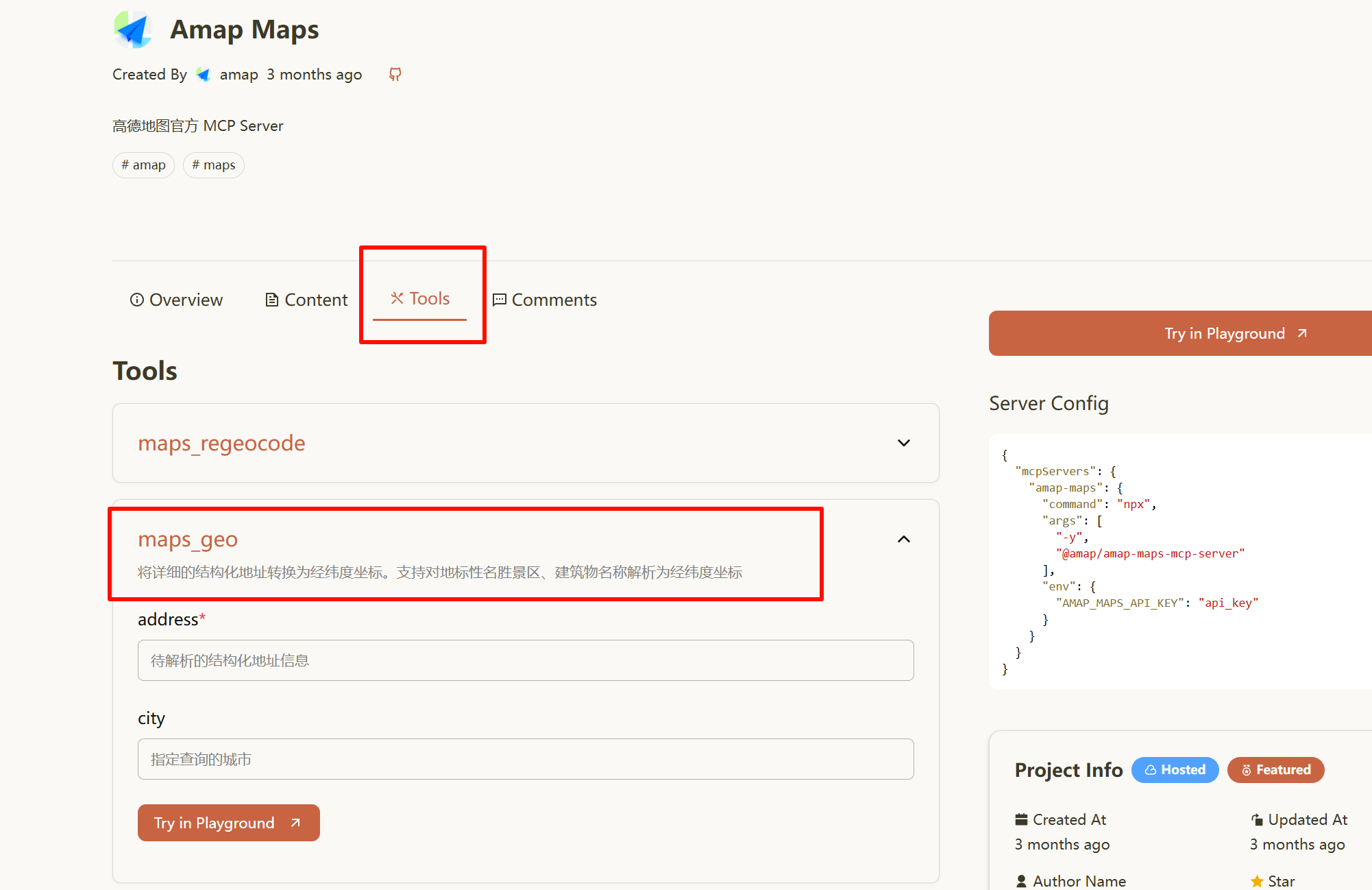This screenshot has height=890, width=1372.
Task: Click the "高德地图官方 MCP Server" description text
Action: pos(197,125)
